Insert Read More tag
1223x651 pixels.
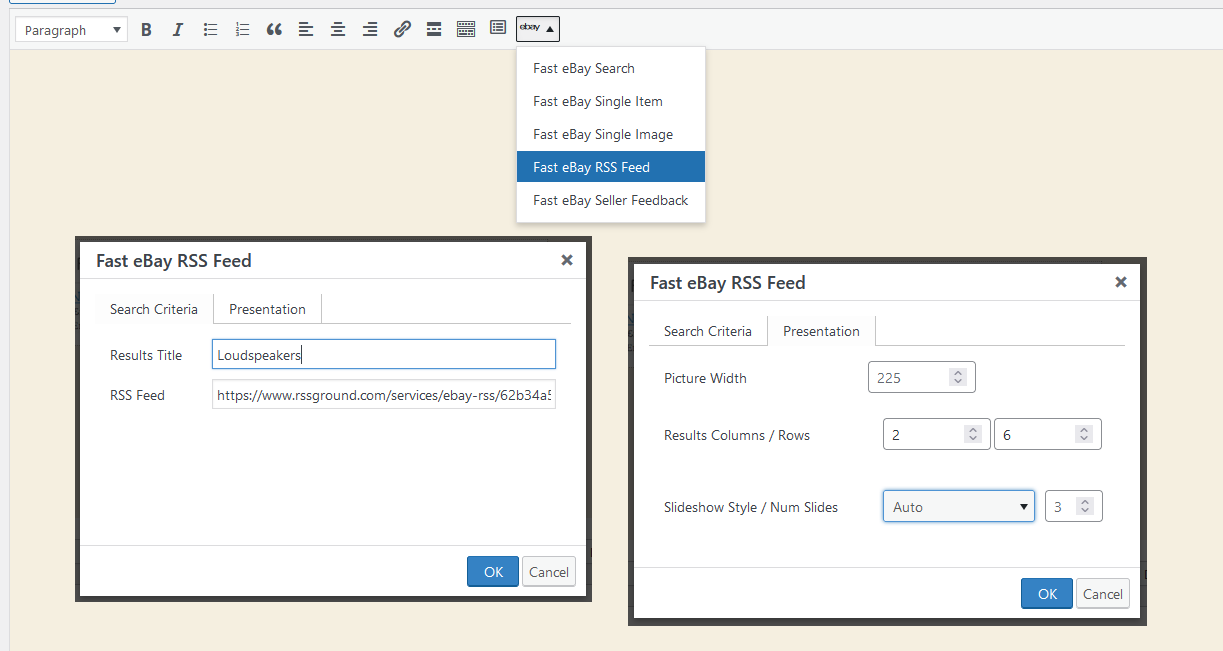pos(434,30)
